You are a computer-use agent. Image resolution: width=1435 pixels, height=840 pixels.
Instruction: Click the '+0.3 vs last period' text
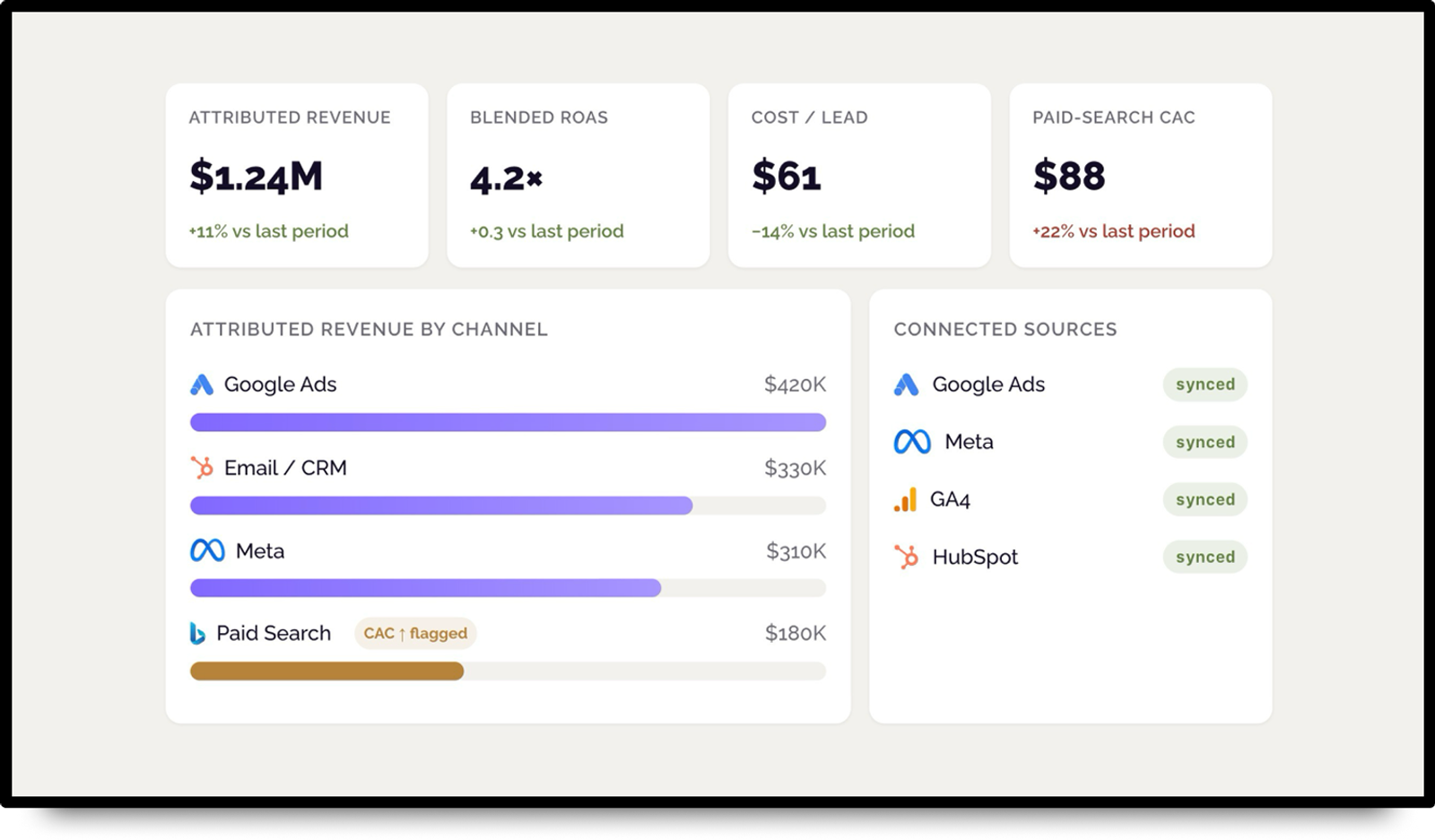547,231
